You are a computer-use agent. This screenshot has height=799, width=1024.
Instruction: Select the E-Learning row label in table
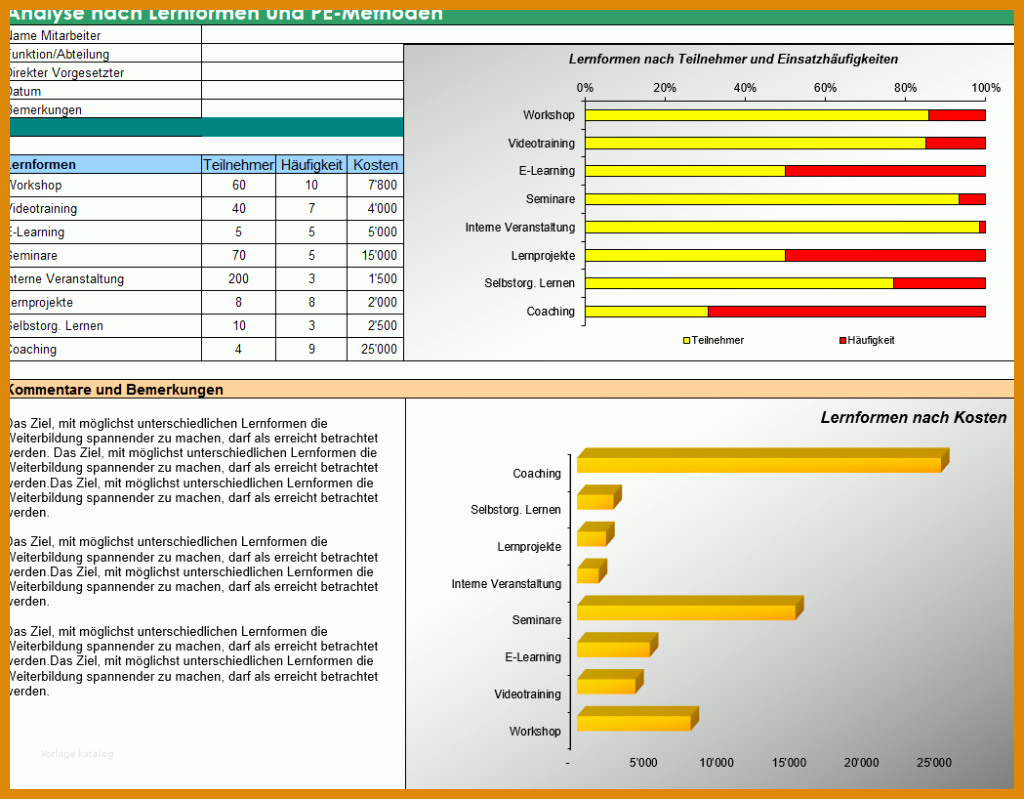(105, 232)
